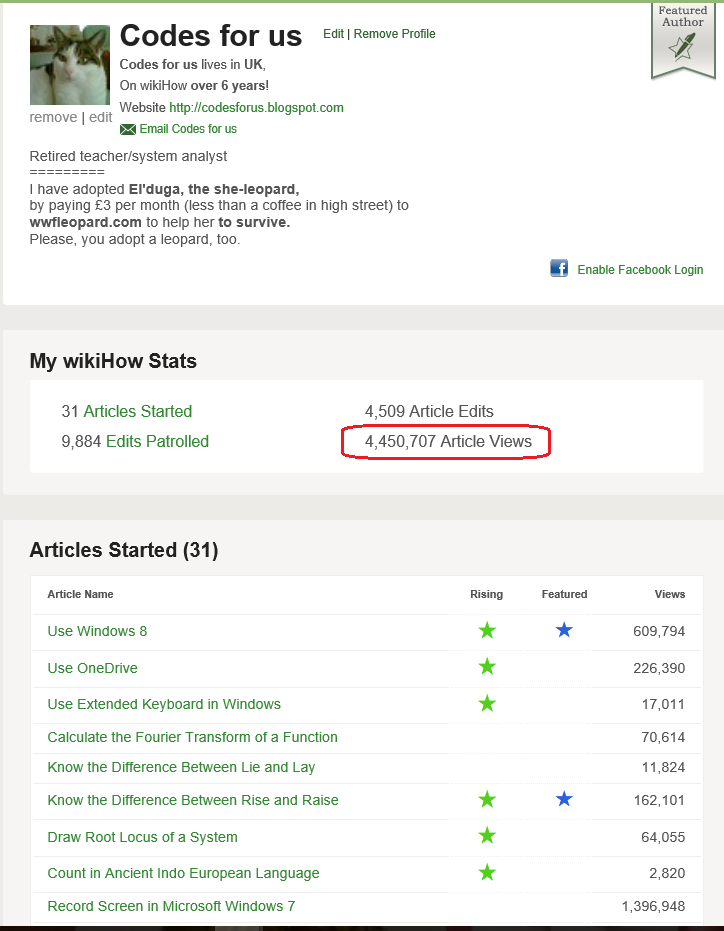The image size is (724, 931).
Task: Click the Codes for us profile heading
Action: click(211, 36)
